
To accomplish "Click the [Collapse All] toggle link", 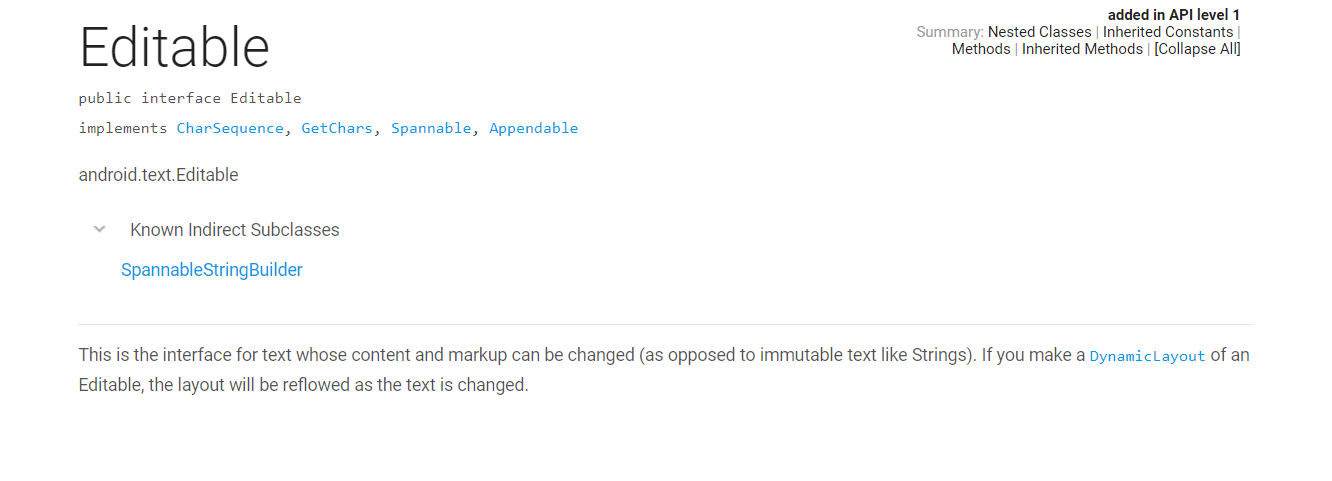I will pyautogui.click(x=1197, y=49).
